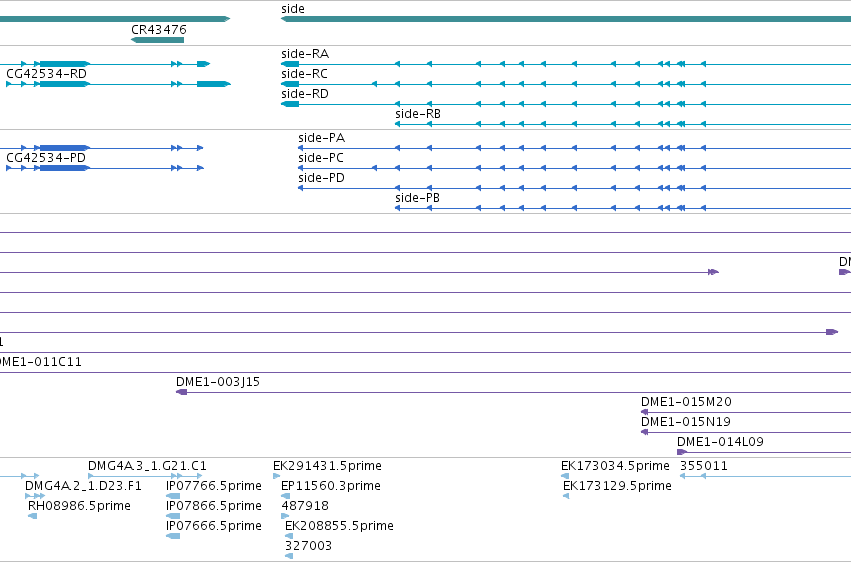Select the side-PD protein label
The height and width of the screenshot is (562, 851).
(x=321, y=178)
